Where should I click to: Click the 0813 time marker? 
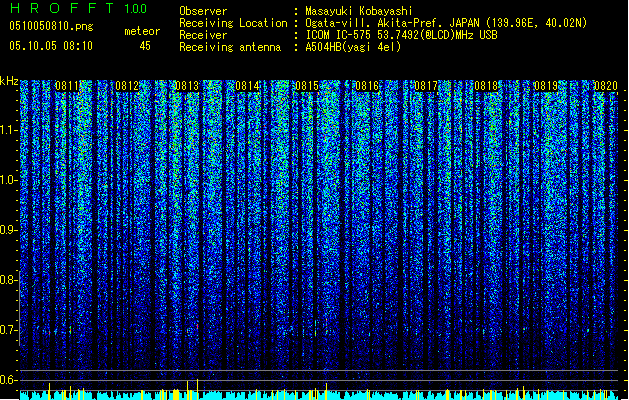pyautogui.click(x=187, y=86)
